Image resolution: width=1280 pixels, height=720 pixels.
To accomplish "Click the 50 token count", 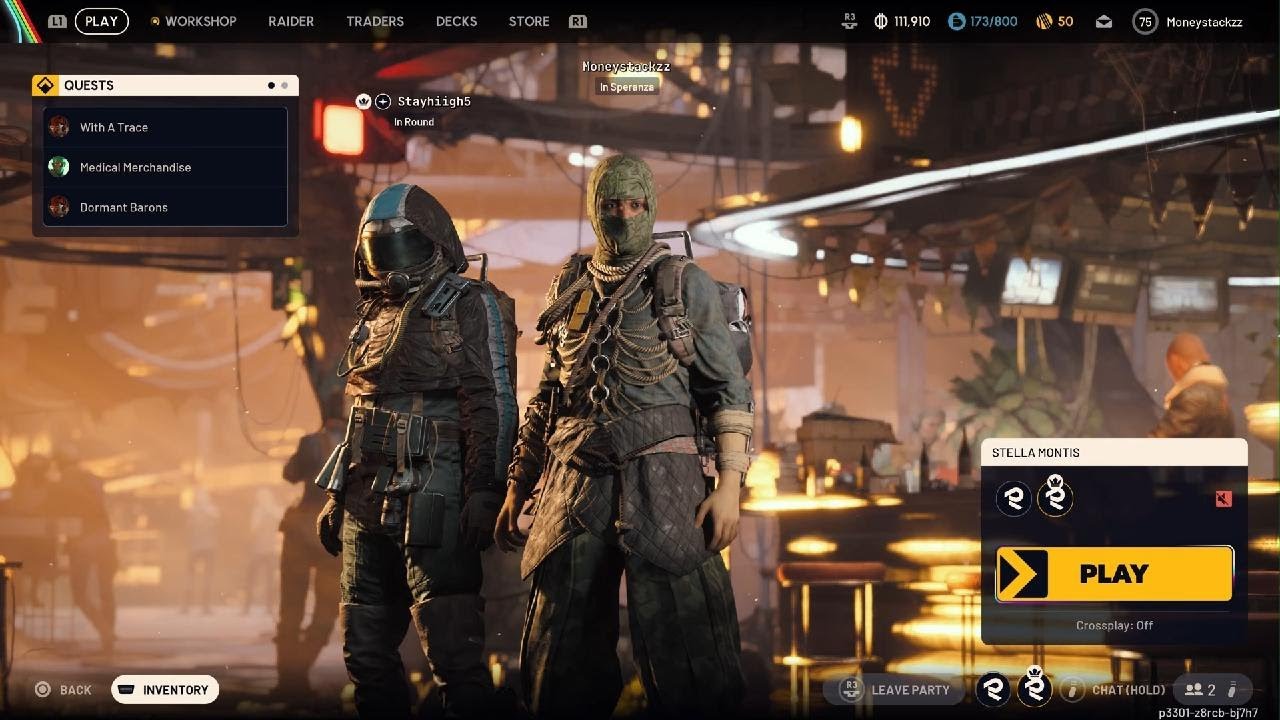I will point(1066,21).
